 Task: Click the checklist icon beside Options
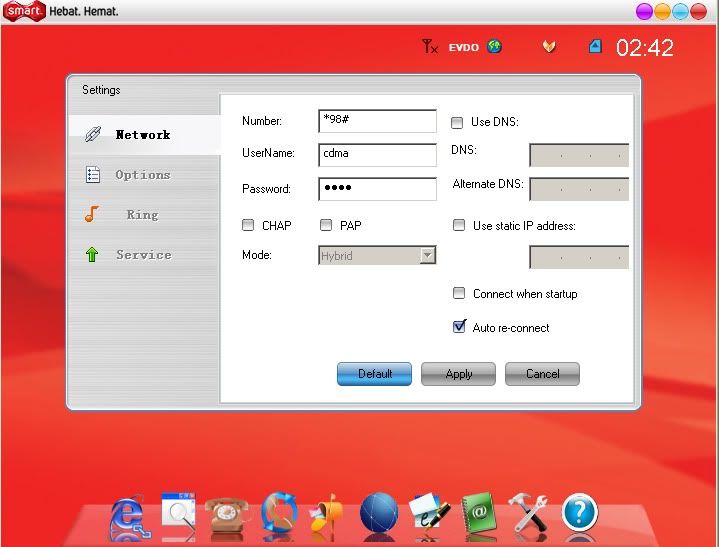point(93,174)
